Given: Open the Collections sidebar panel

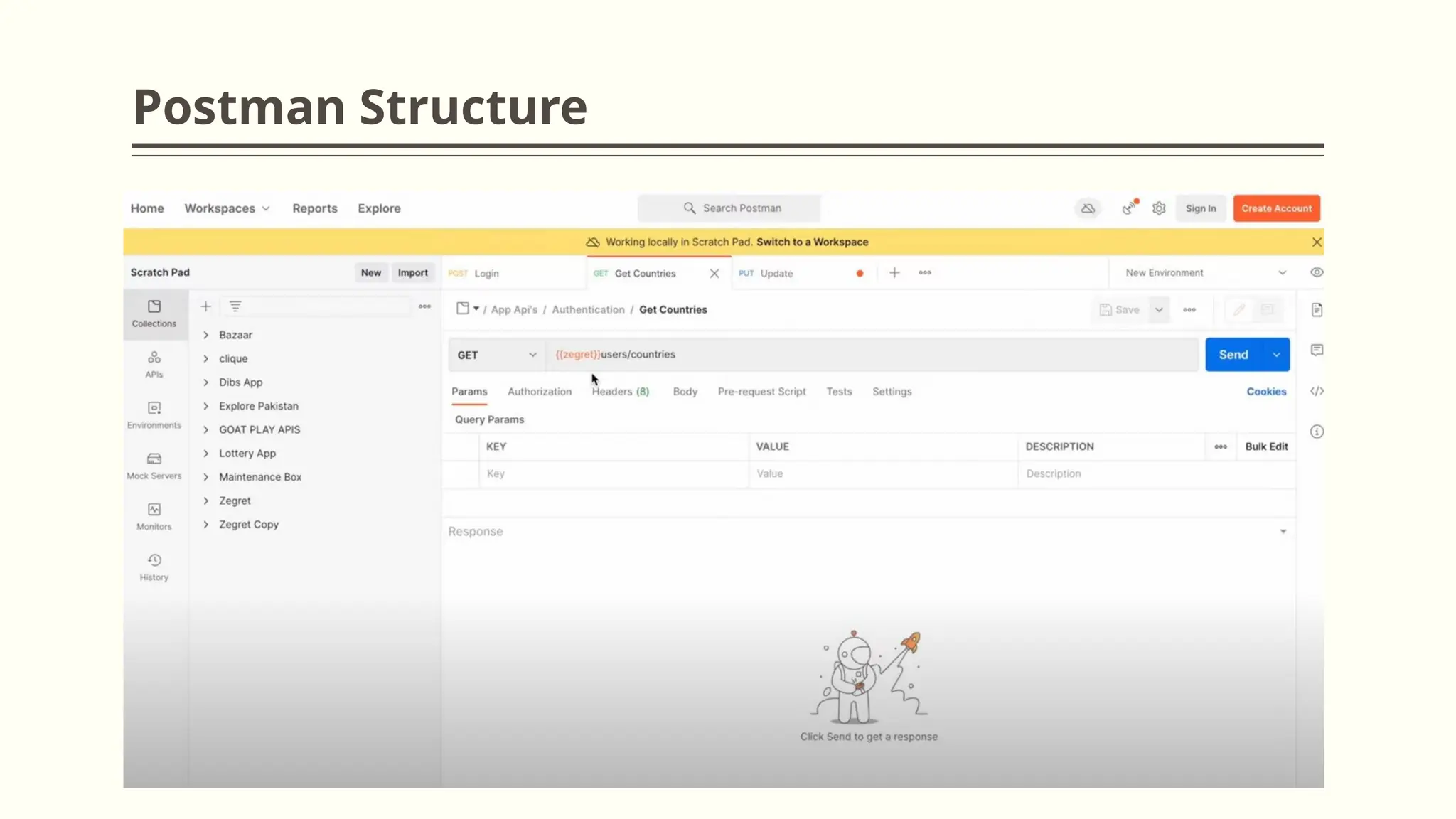Looking at the screenshot, I should 154,313.
